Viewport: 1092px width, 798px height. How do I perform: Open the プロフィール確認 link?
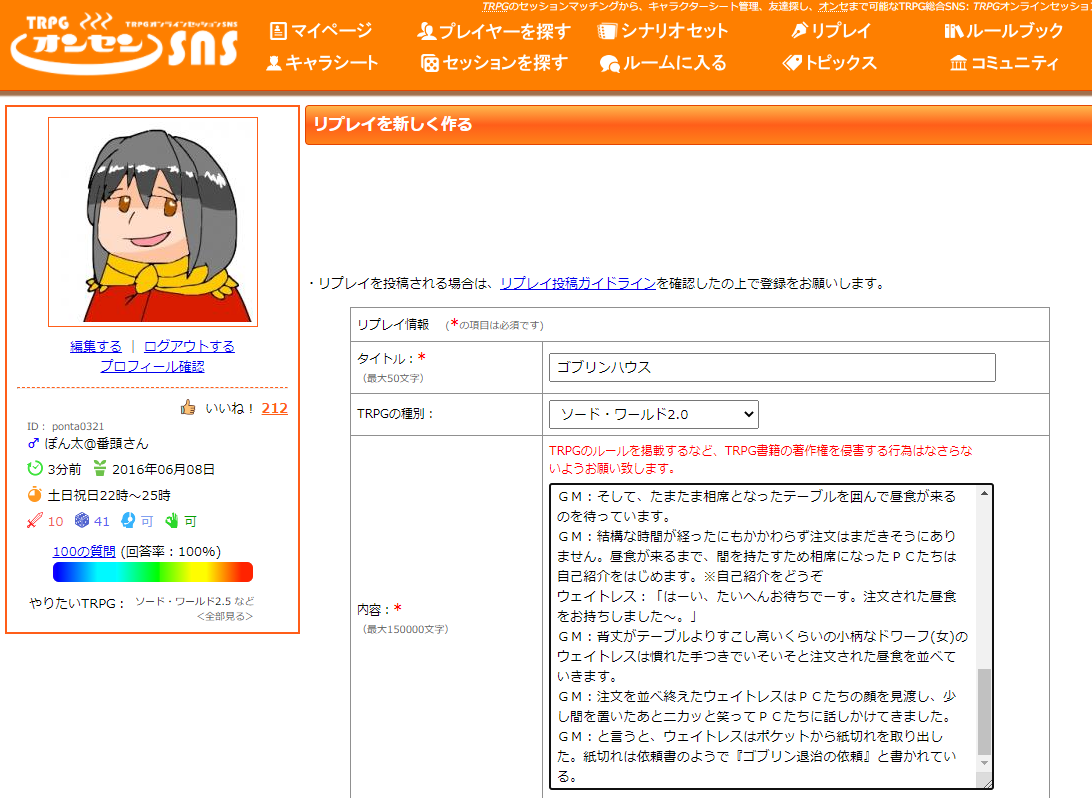pyautogui.click(x=153, y=366)
